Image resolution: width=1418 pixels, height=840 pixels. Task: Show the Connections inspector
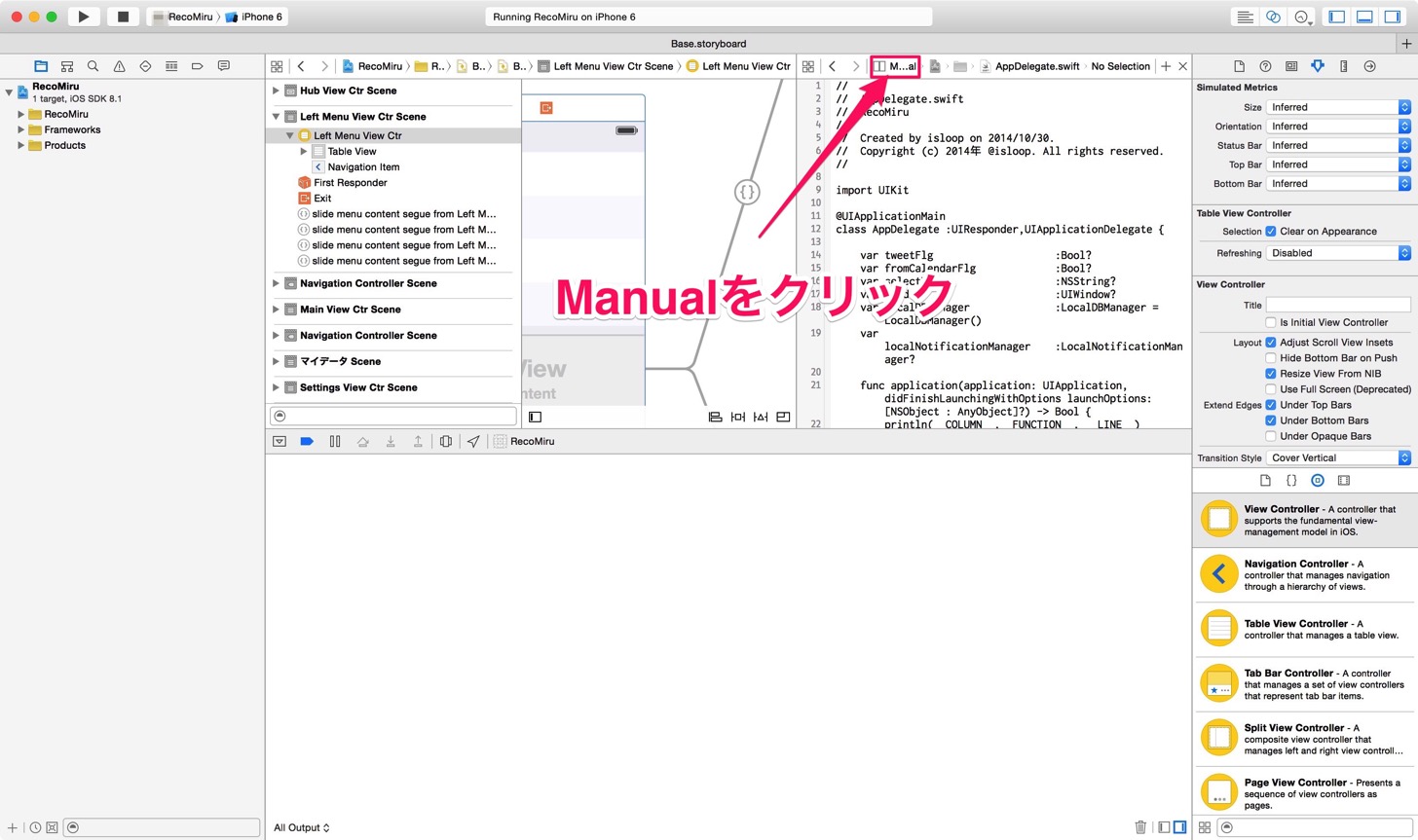[x=1369, y=66]
